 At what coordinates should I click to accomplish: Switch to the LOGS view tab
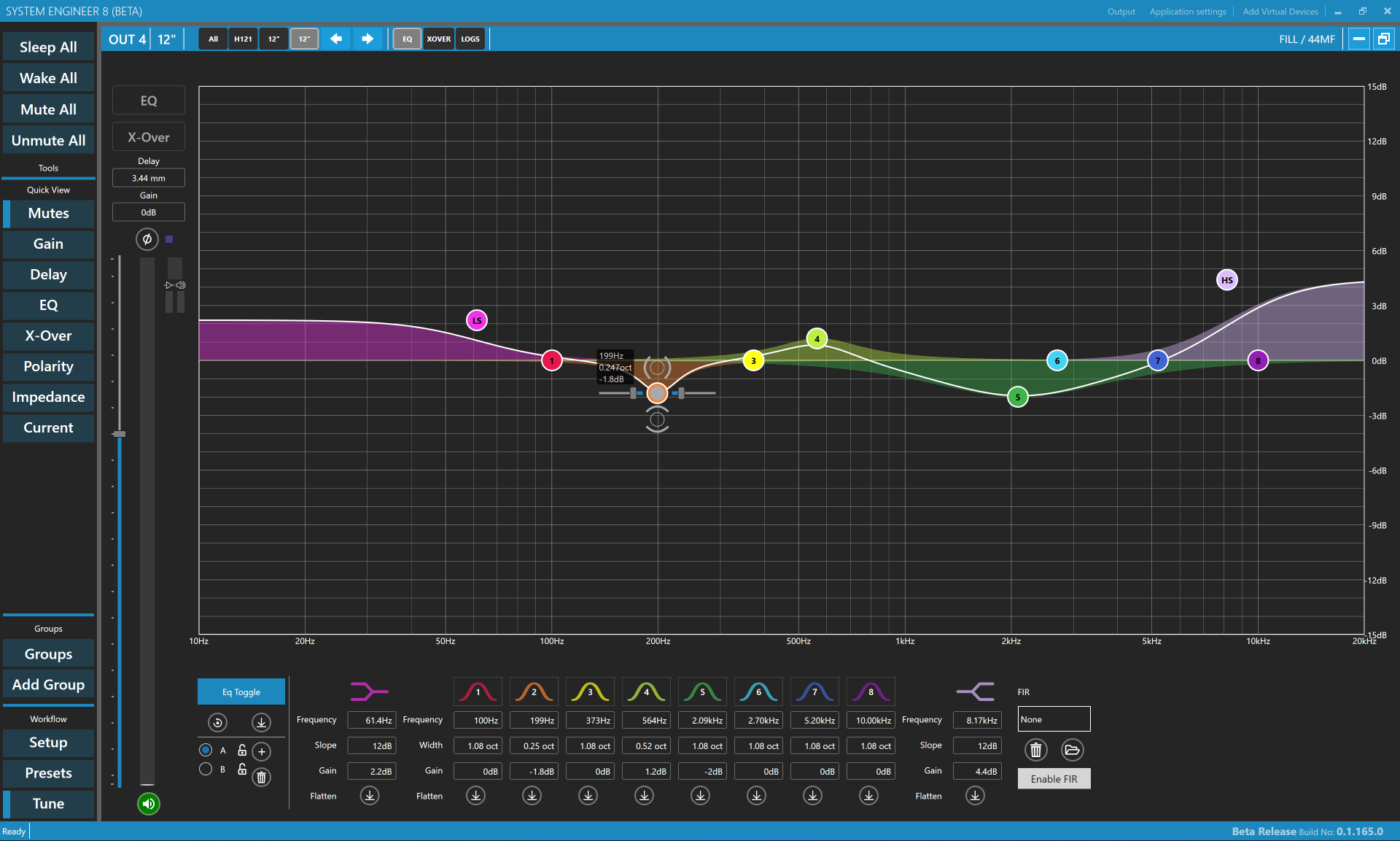pos(470,39)
